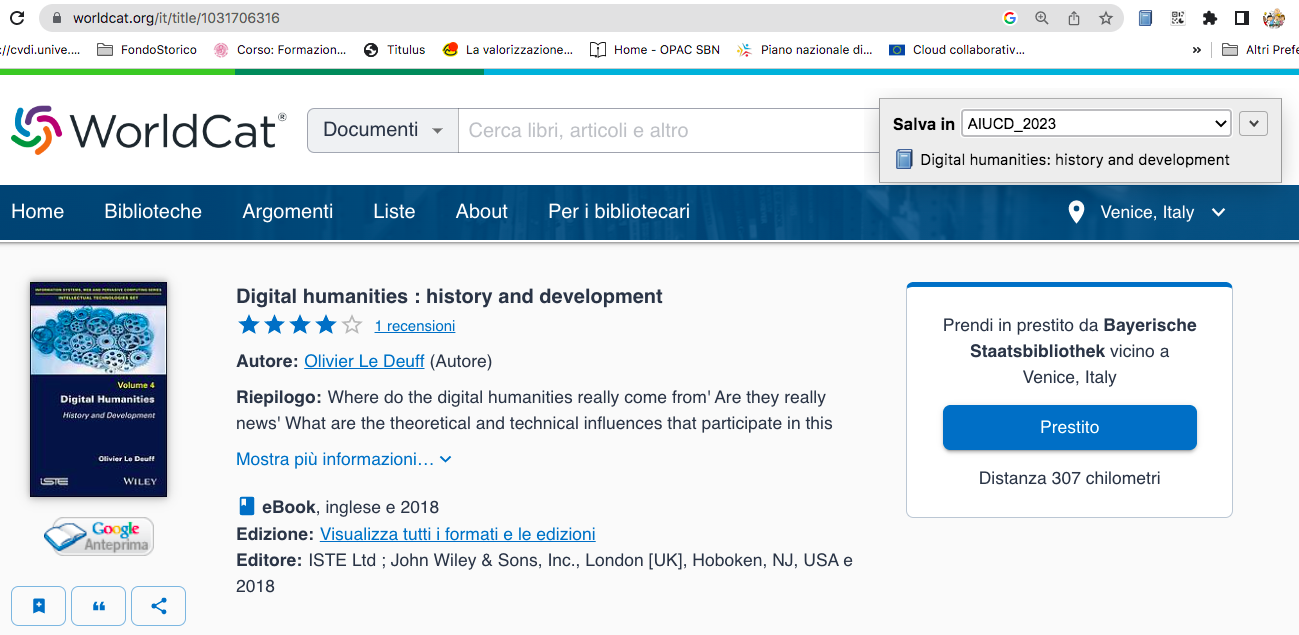
Task: Open Visualizza tutti i formati e le edizioni
Action: point(458,534)
